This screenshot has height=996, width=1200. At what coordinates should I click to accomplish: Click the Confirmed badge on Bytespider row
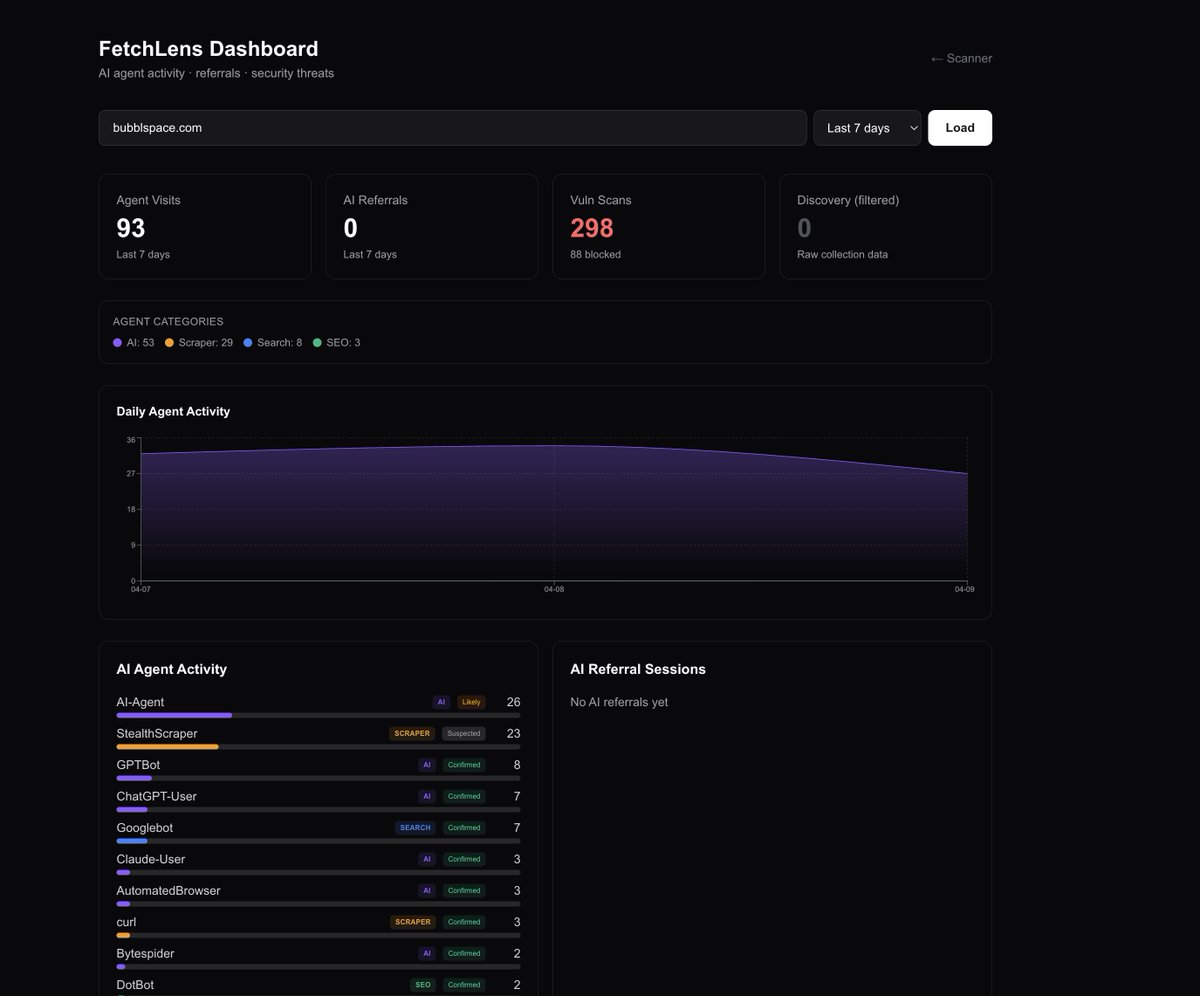click(x=464, y=953)
